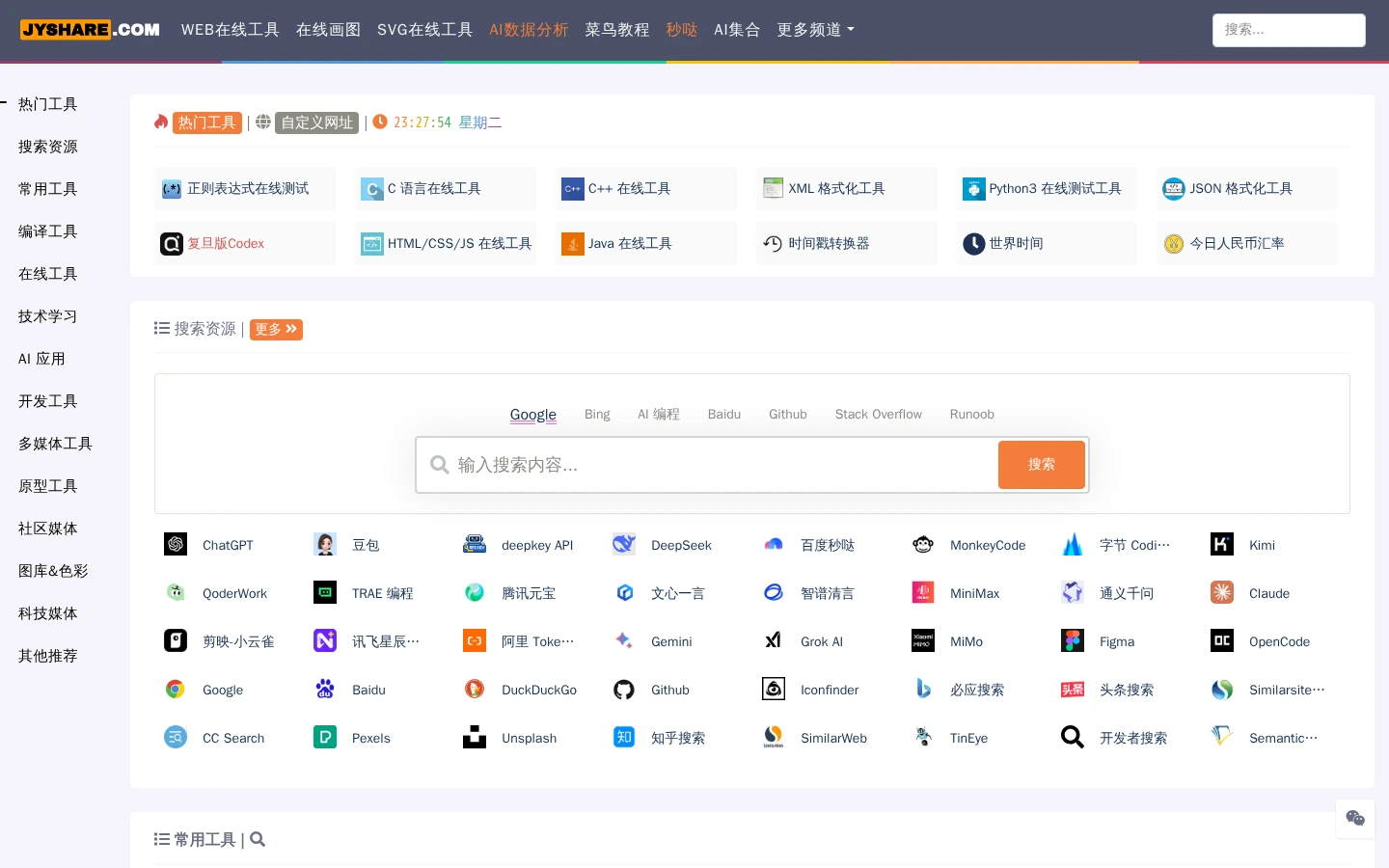1389x868 pixels.
Task: Select the AI 编程 search tab
Action: (x=659, y=414)
